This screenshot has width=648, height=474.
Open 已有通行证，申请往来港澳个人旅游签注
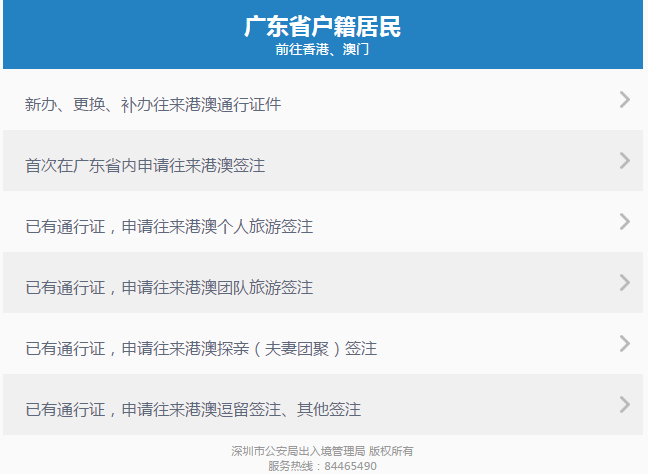[169, 227]
